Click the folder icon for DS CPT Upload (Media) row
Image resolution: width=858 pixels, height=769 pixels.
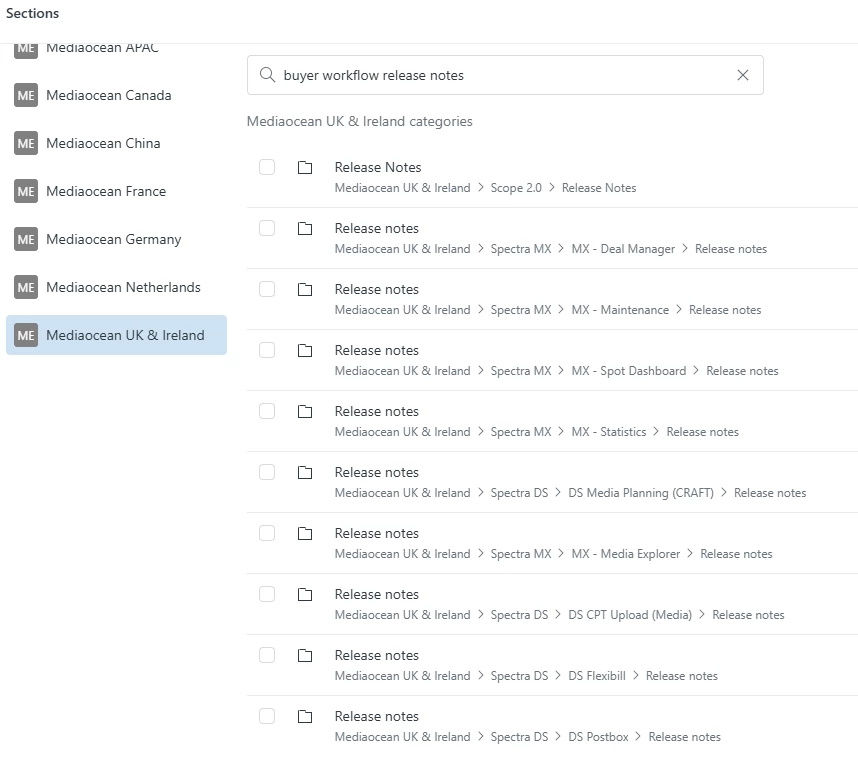pyautogui.click(x=305, y=594)
